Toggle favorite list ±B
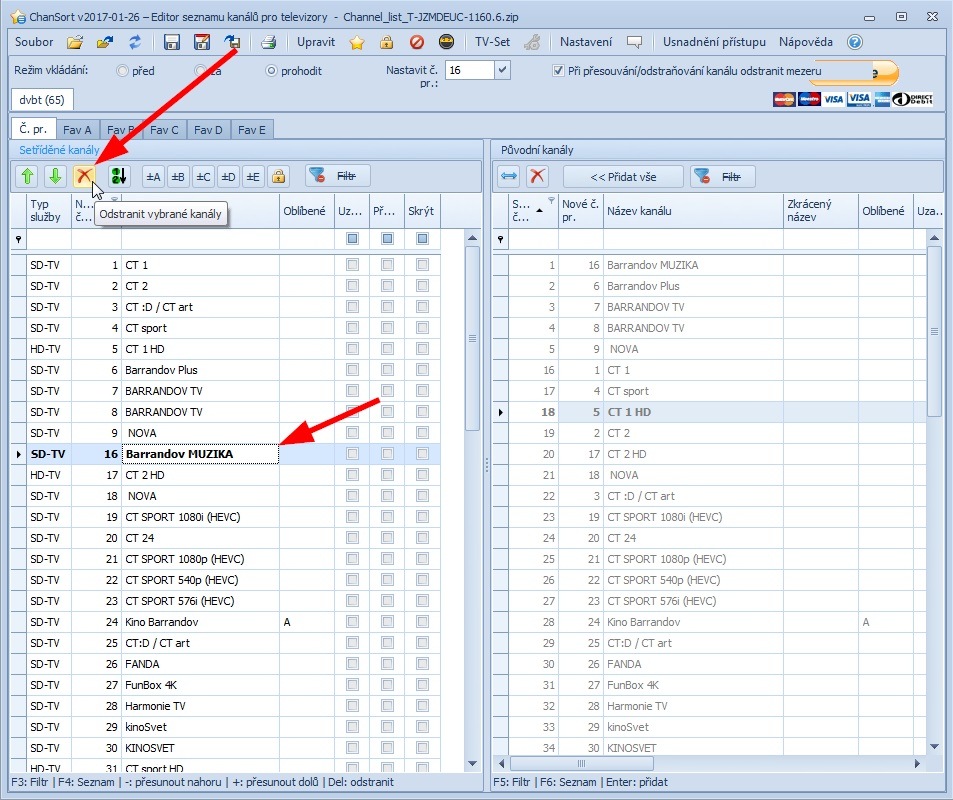The height and width of the screenshot is (800, 953). click(178, 176)
